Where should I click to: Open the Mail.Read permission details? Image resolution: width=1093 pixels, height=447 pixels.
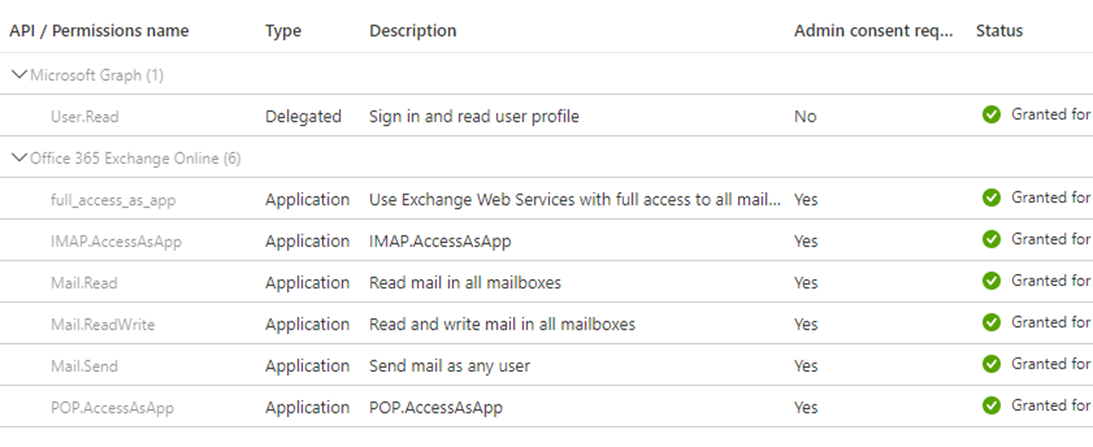tap(84, 283)
